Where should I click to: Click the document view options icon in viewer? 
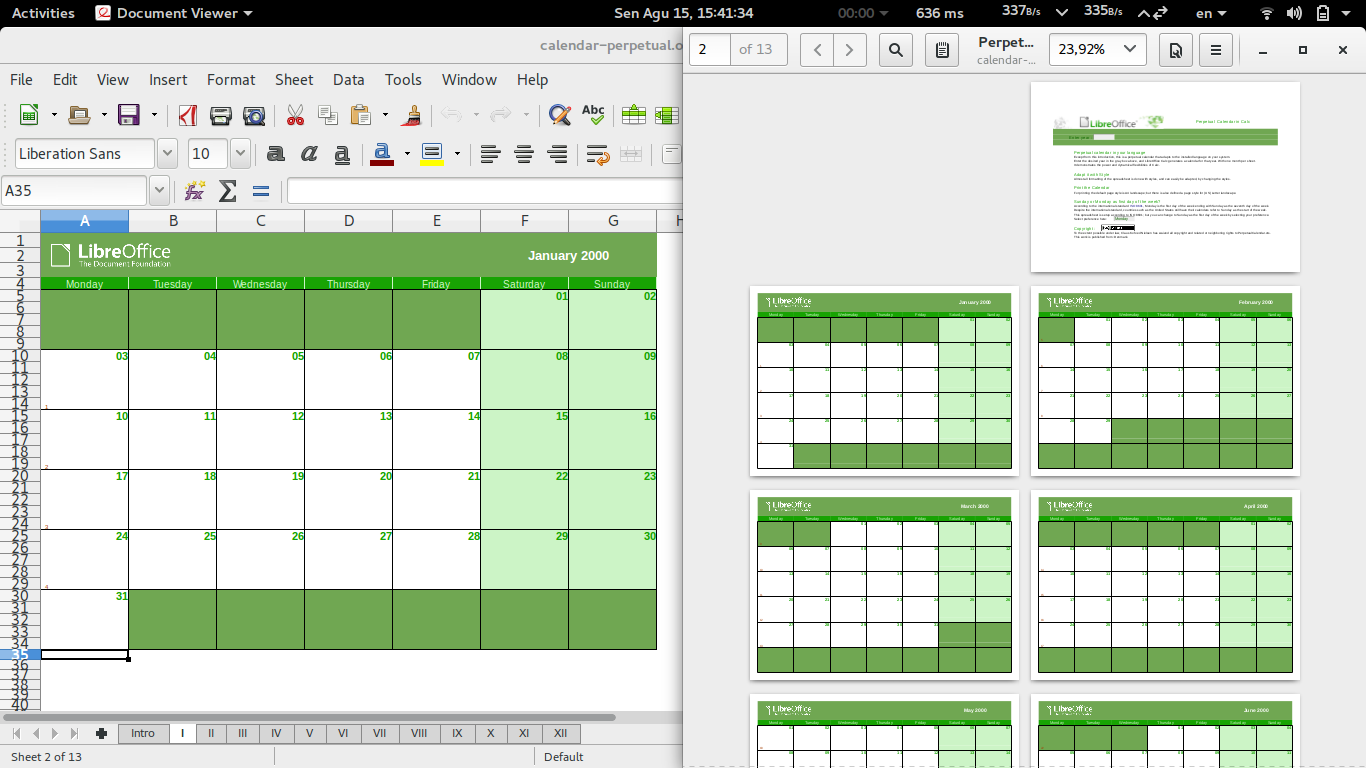tap(1176, 49)
